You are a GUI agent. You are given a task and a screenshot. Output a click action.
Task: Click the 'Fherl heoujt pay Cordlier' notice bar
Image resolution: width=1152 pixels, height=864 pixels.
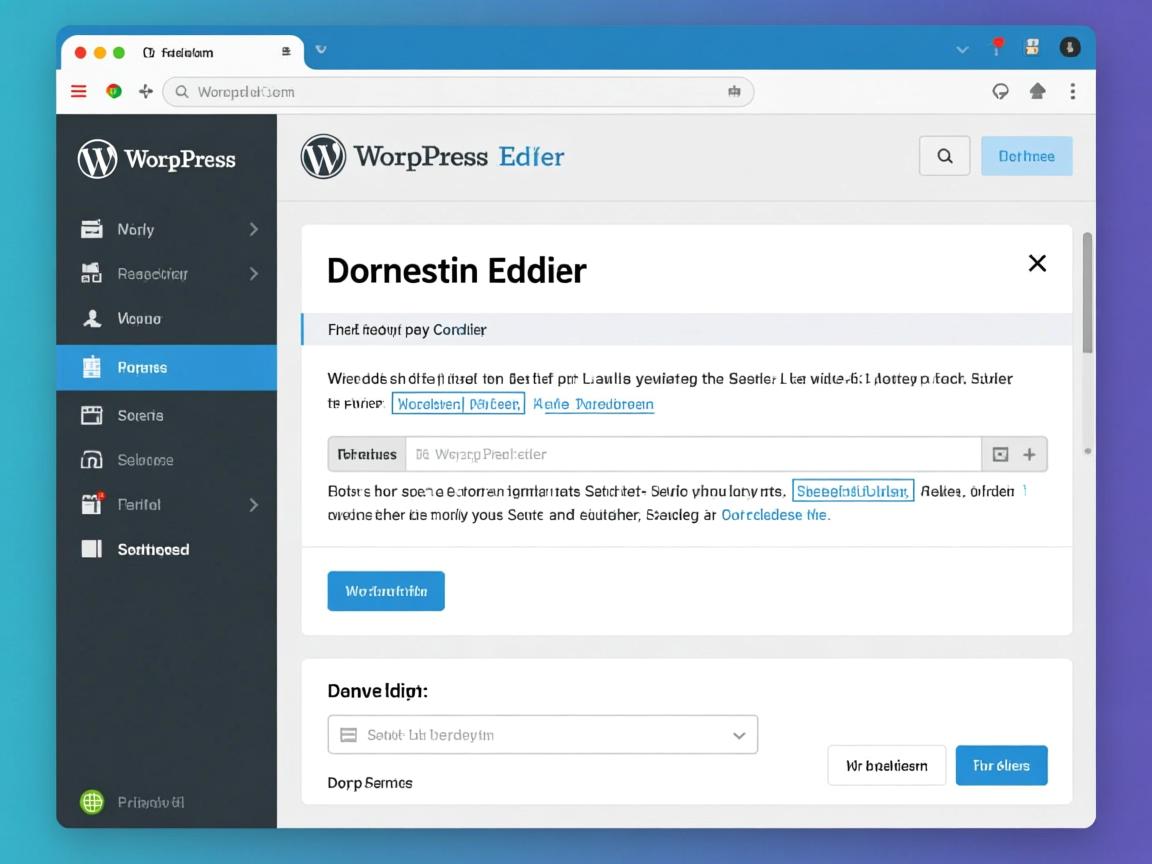686,329
